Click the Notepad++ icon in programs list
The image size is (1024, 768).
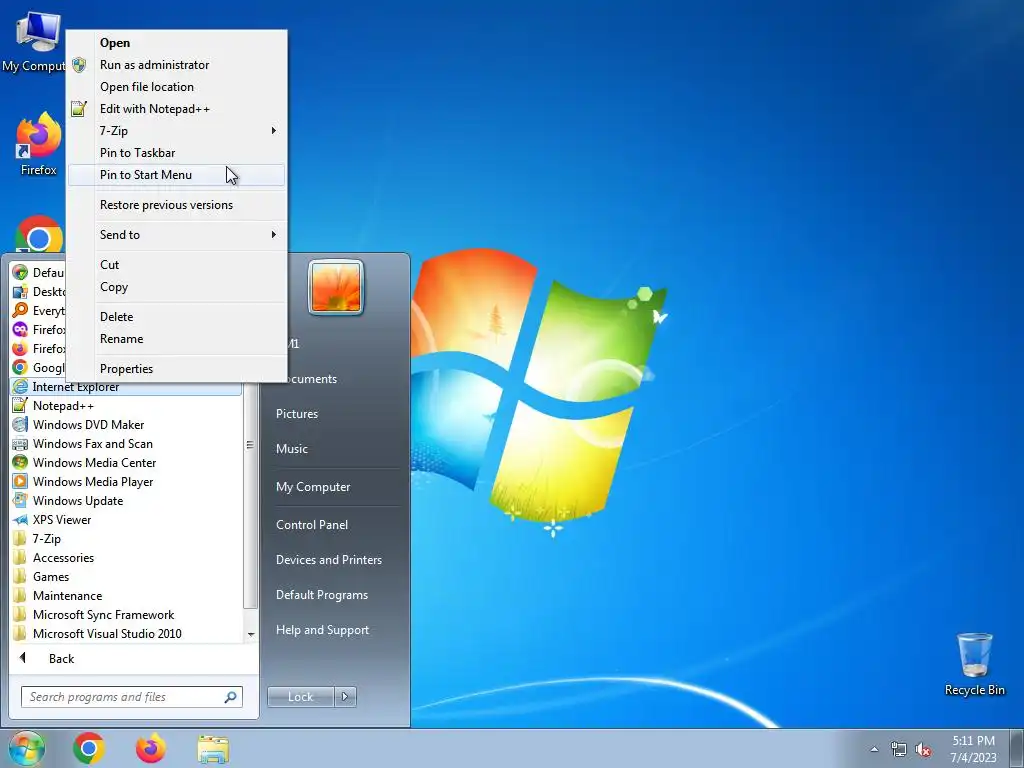20,406
